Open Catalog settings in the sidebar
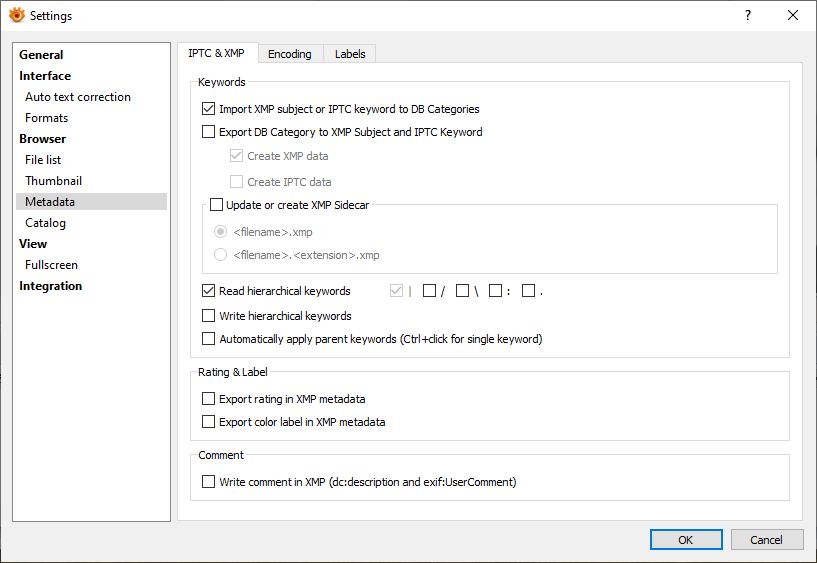Viewport: 817px width, 563px height. click(46, 223)
